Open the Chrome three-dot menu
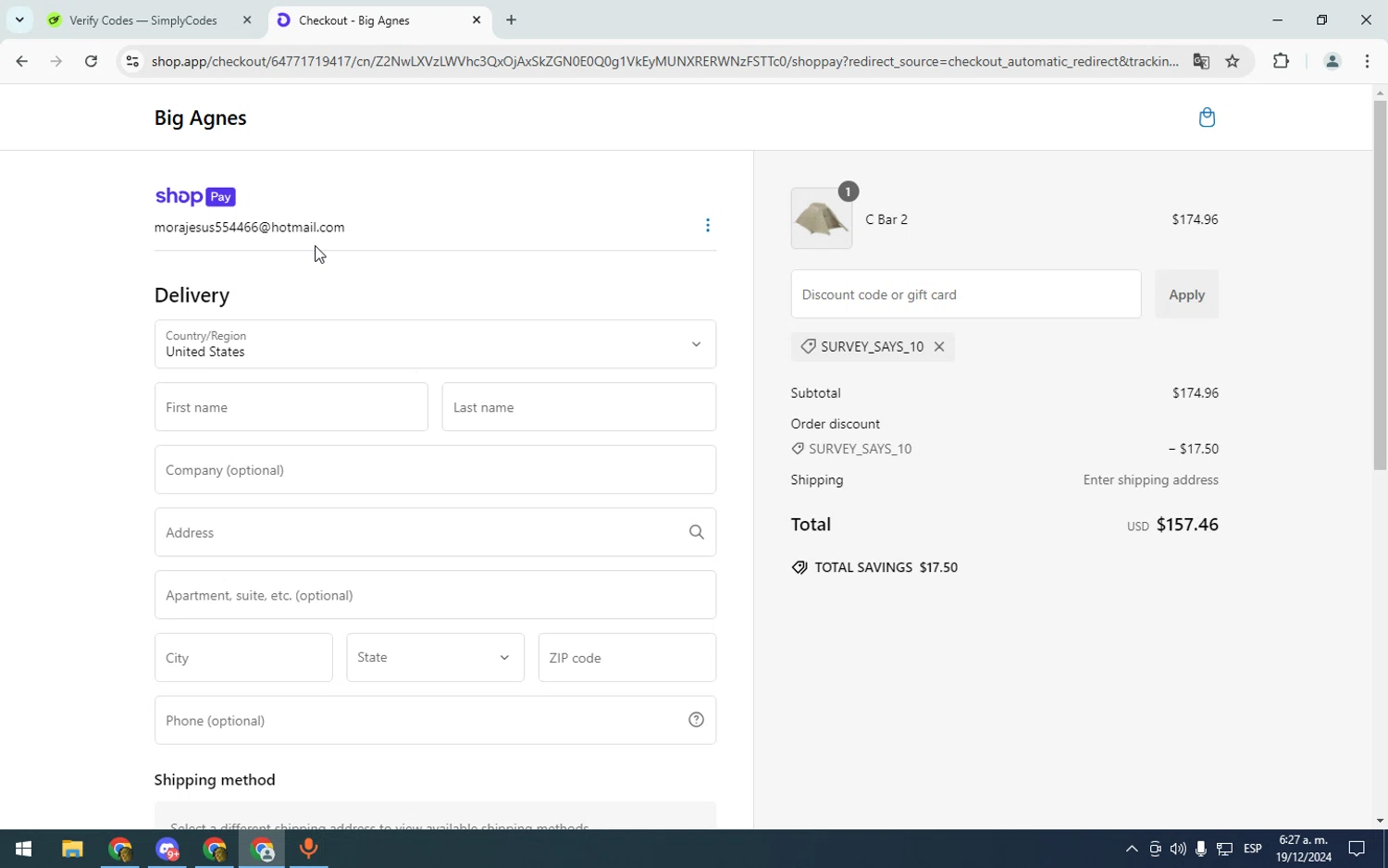The image size is (1388, 868). pos(1368,61)
